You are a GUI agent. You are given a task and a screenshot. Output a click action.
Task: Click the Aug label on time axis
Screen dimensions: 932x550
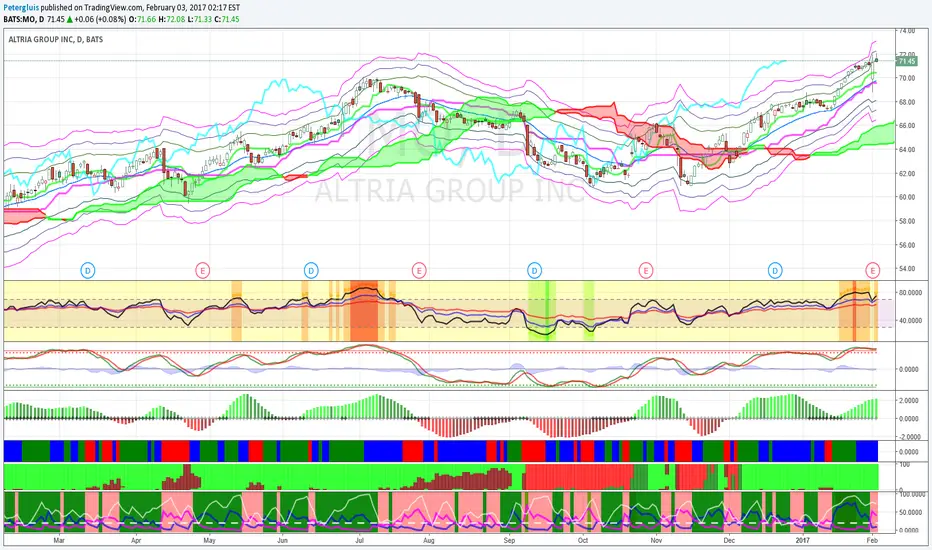pos(429,540)
